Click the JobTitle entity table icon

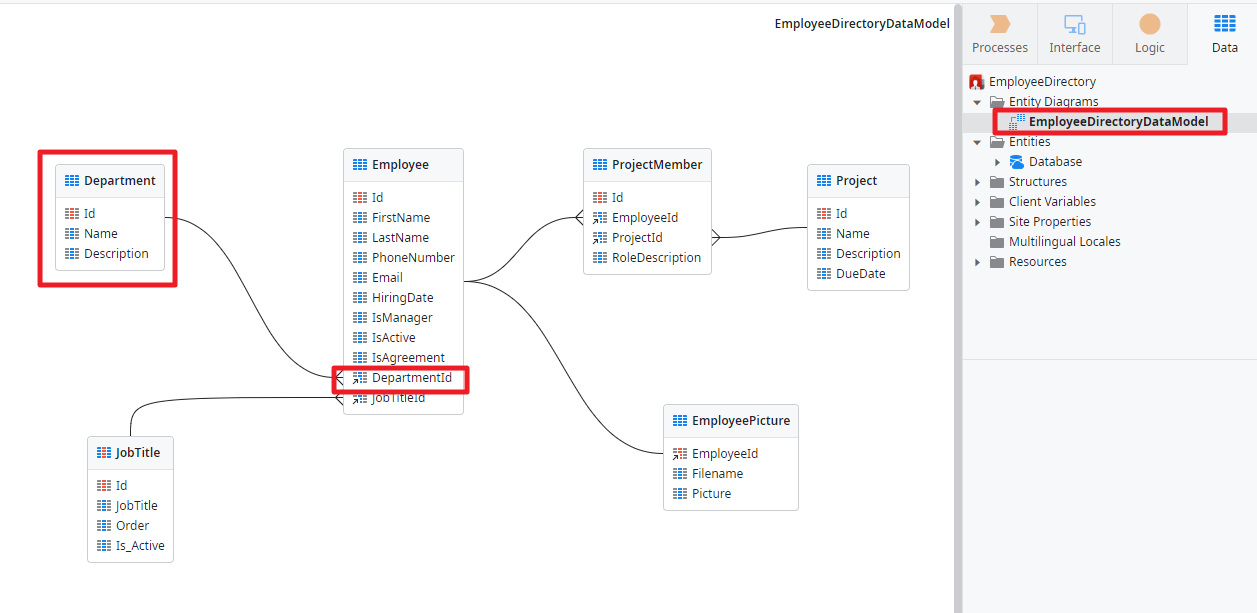(104, 453)
